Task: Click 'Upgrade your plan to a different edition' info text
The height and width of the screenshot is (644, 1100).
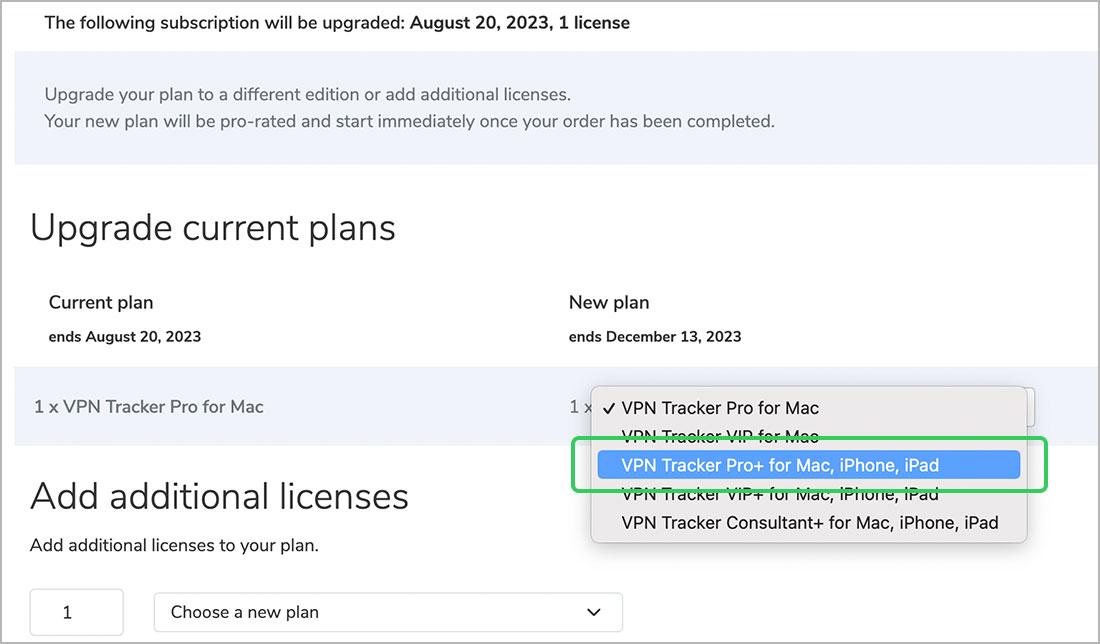Action: [x=307, y=96]
